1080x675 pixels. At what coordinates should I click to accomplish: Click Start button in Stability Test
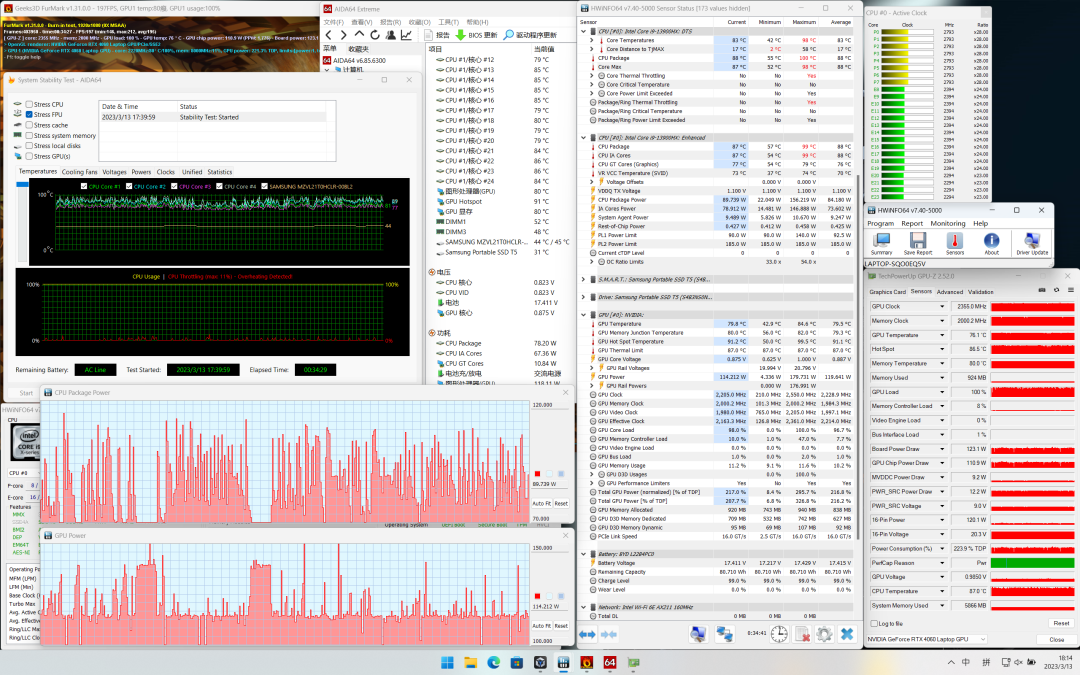pyautogui.click(x=26, y=393)
